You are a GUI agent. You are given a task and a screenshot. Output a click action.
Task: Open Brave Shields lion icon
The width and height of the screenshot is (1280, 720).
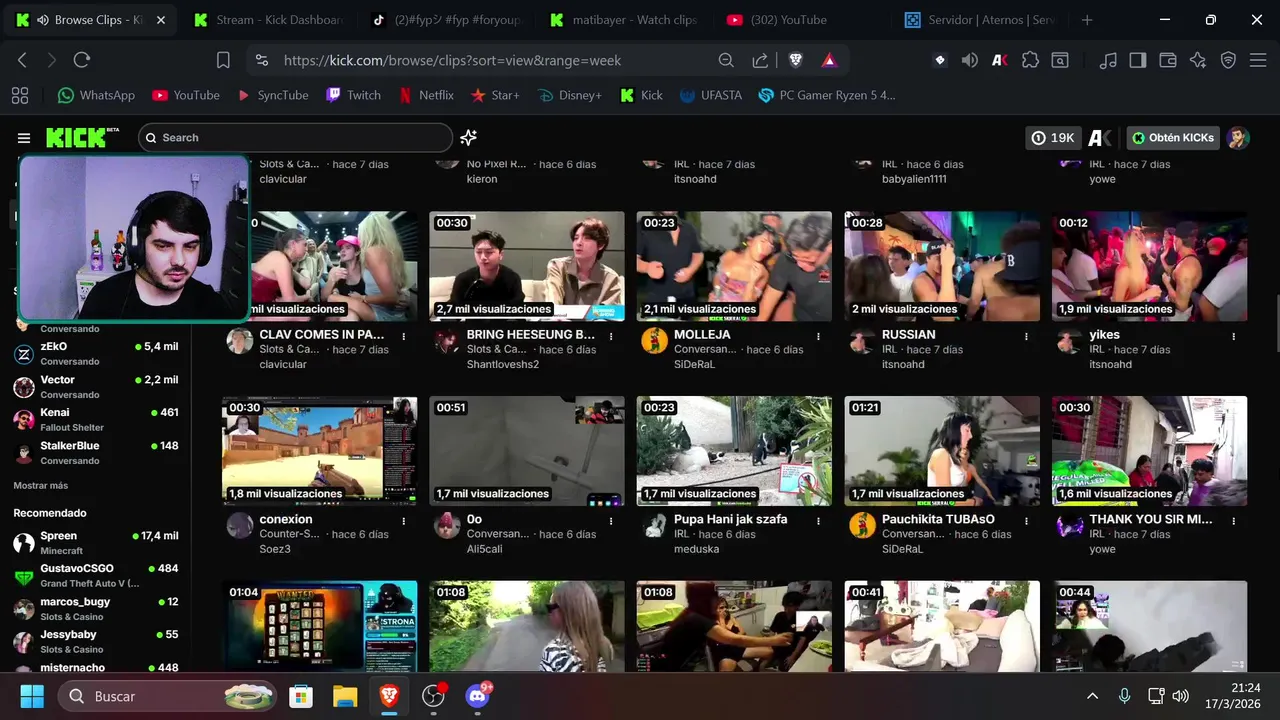click(x=795, y=60)
